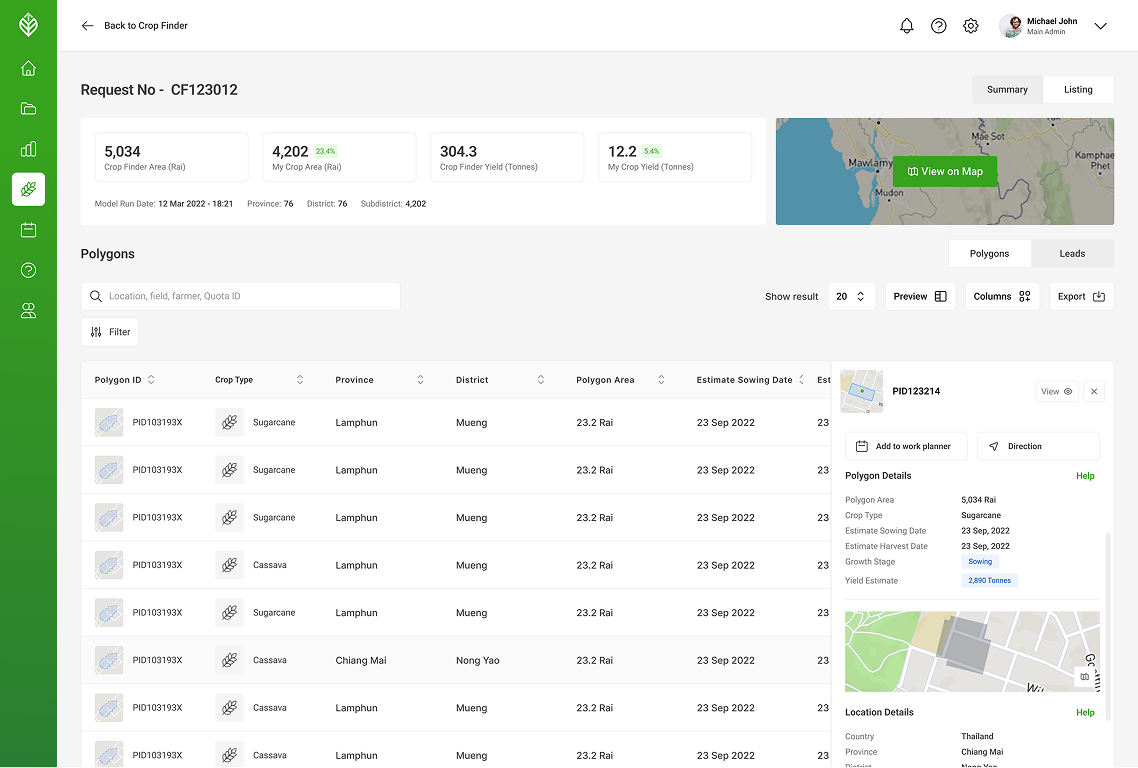Image resolution: width=1138 pixels, height=768 pixels.
Task: Click the 304.3 Crop Finder Yield card
Action: click(507, 157)
